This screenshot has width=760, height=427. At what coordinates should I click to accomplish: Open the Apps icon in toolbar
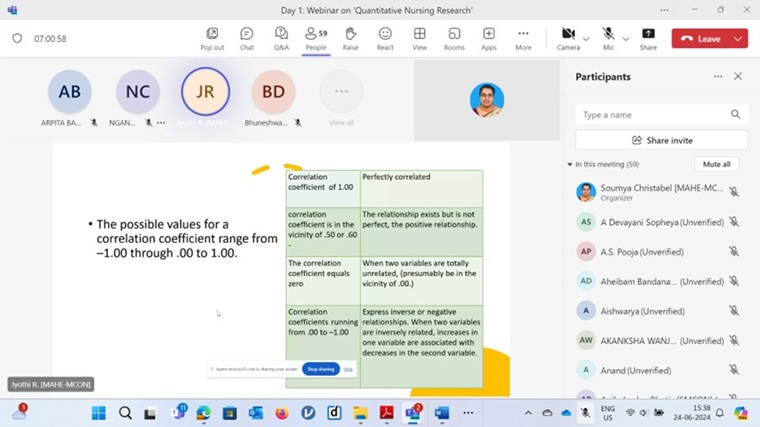click(x=488, y=38)
